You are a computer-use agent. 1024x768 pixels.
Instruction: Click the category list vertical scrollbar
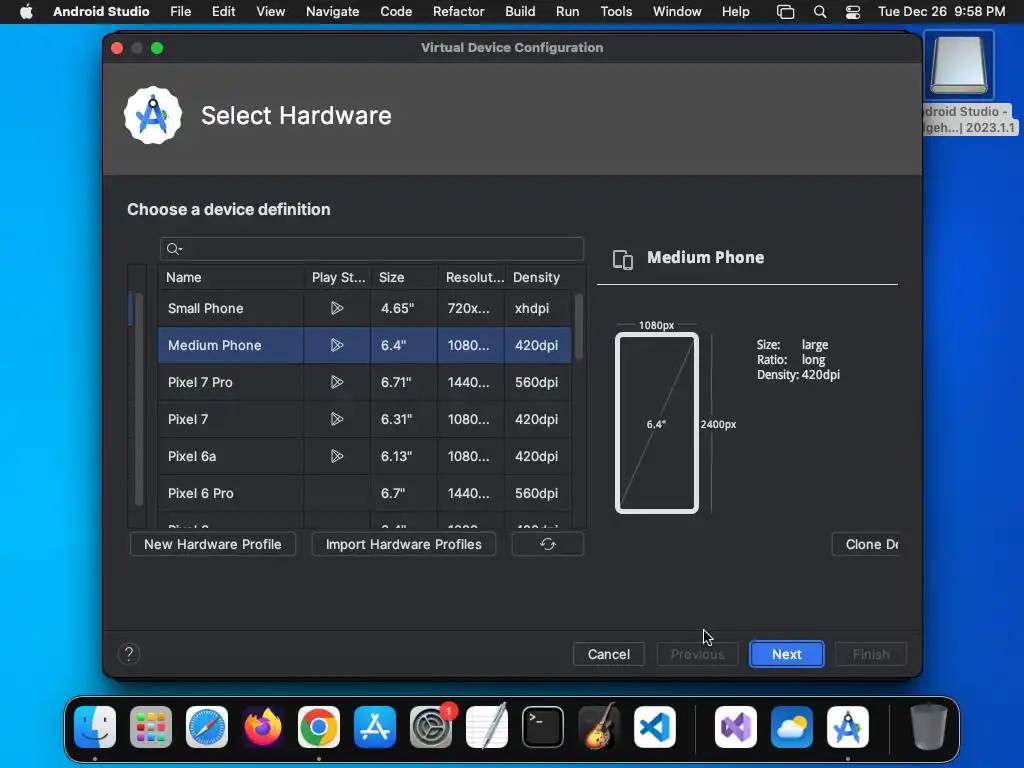(x=138, y=399)
